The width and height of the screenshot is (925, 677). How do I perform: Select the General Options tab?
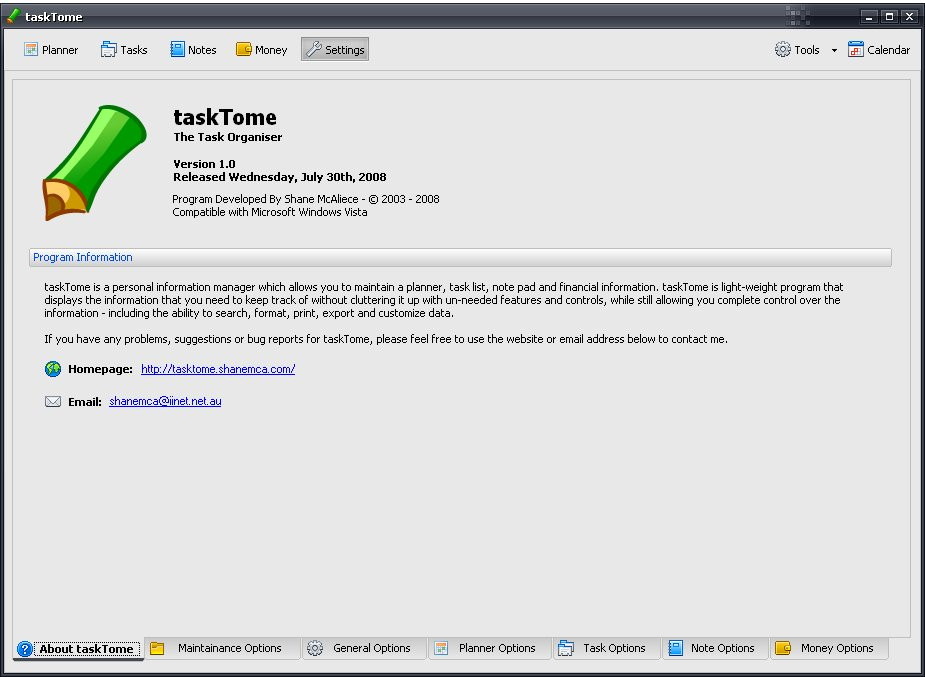point(365,648)
